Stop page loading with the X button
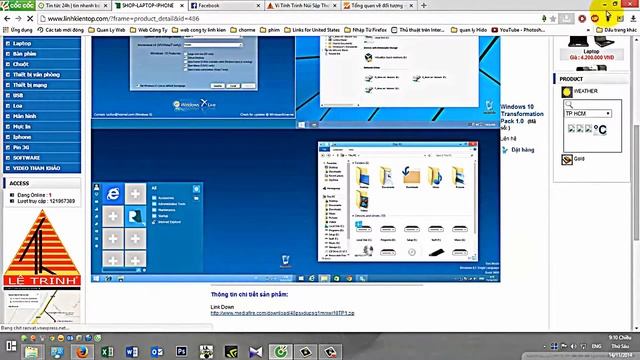Screen dimensions: 640x360 tap(30, 19)
